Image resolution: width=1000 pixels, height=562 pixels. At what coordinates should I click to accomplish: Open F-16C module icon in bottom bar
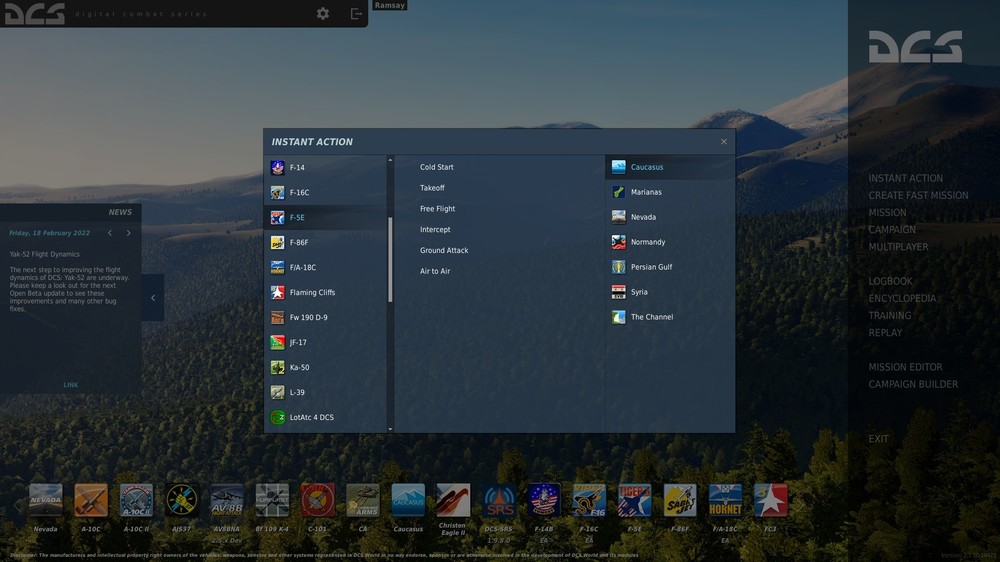[x=589, y=500]
